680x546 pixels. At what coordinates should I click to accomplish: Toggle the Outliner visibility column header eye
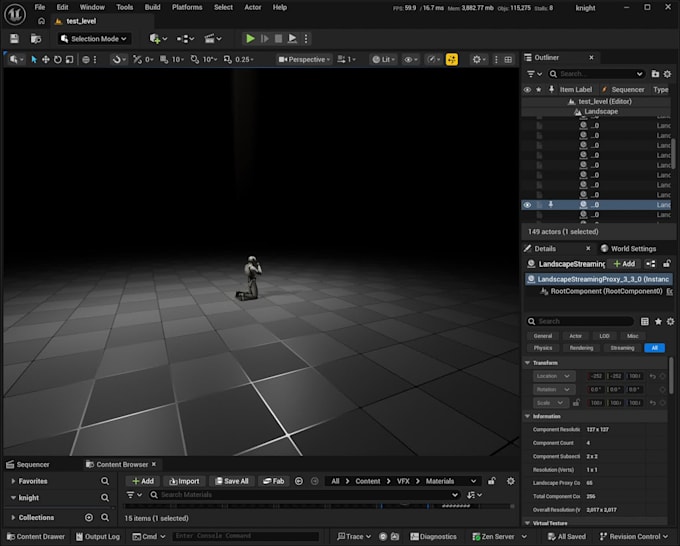527,90
